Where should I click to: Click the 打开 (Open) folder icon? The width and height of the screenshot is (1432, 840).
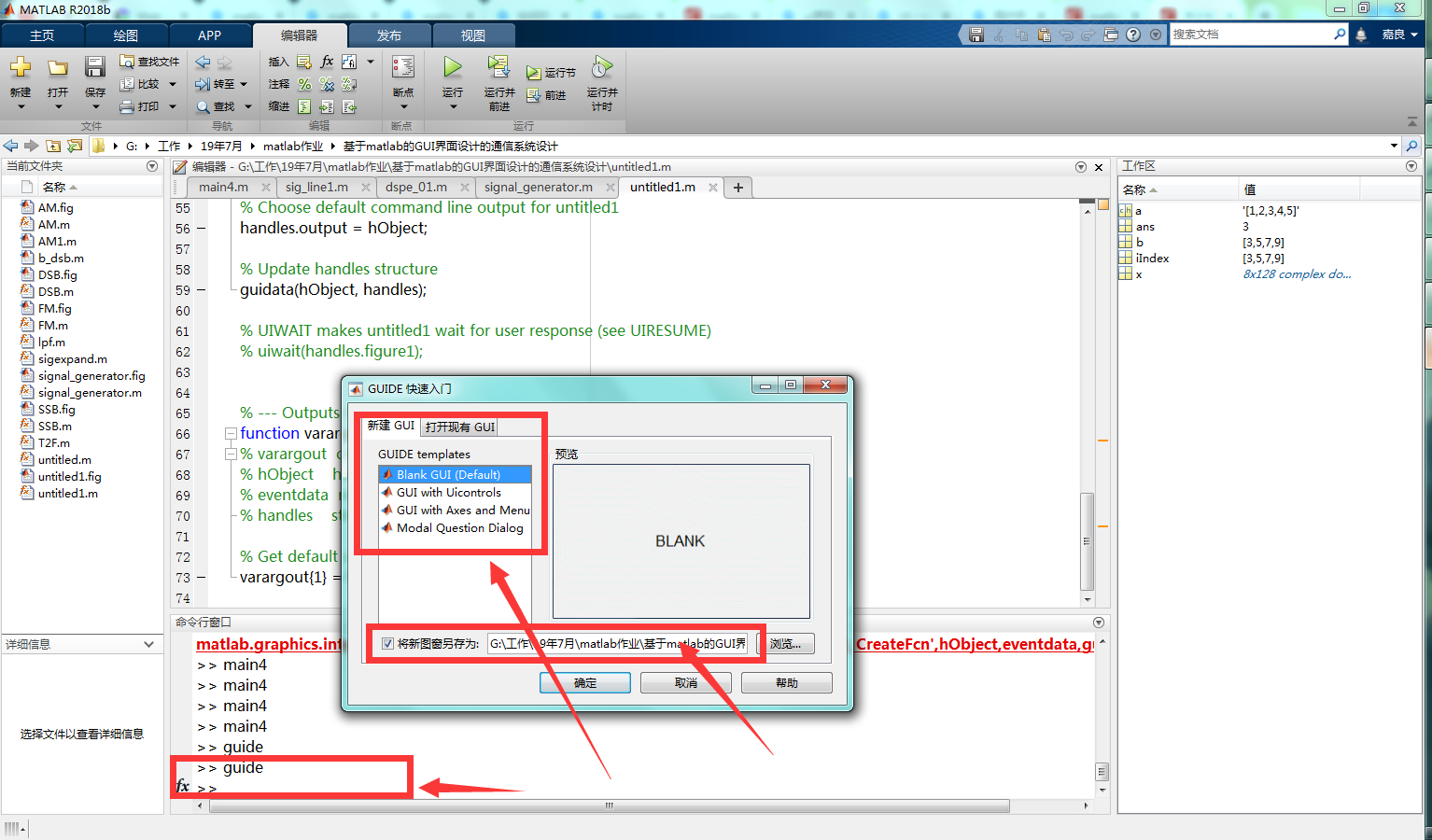point(58,67)
